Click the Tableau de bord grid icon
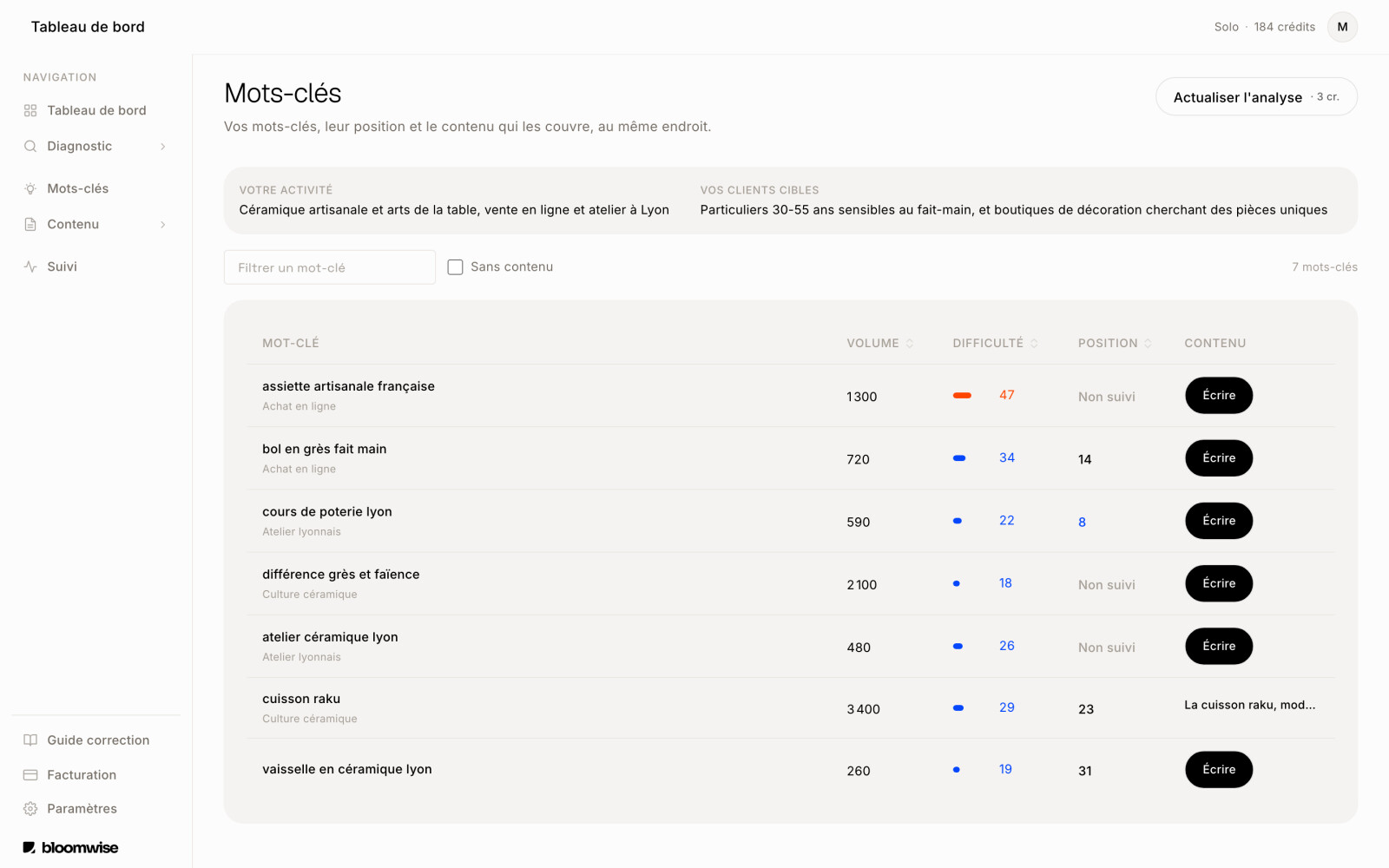This screenshot has height=868, width=1389. tap(30, 110)
